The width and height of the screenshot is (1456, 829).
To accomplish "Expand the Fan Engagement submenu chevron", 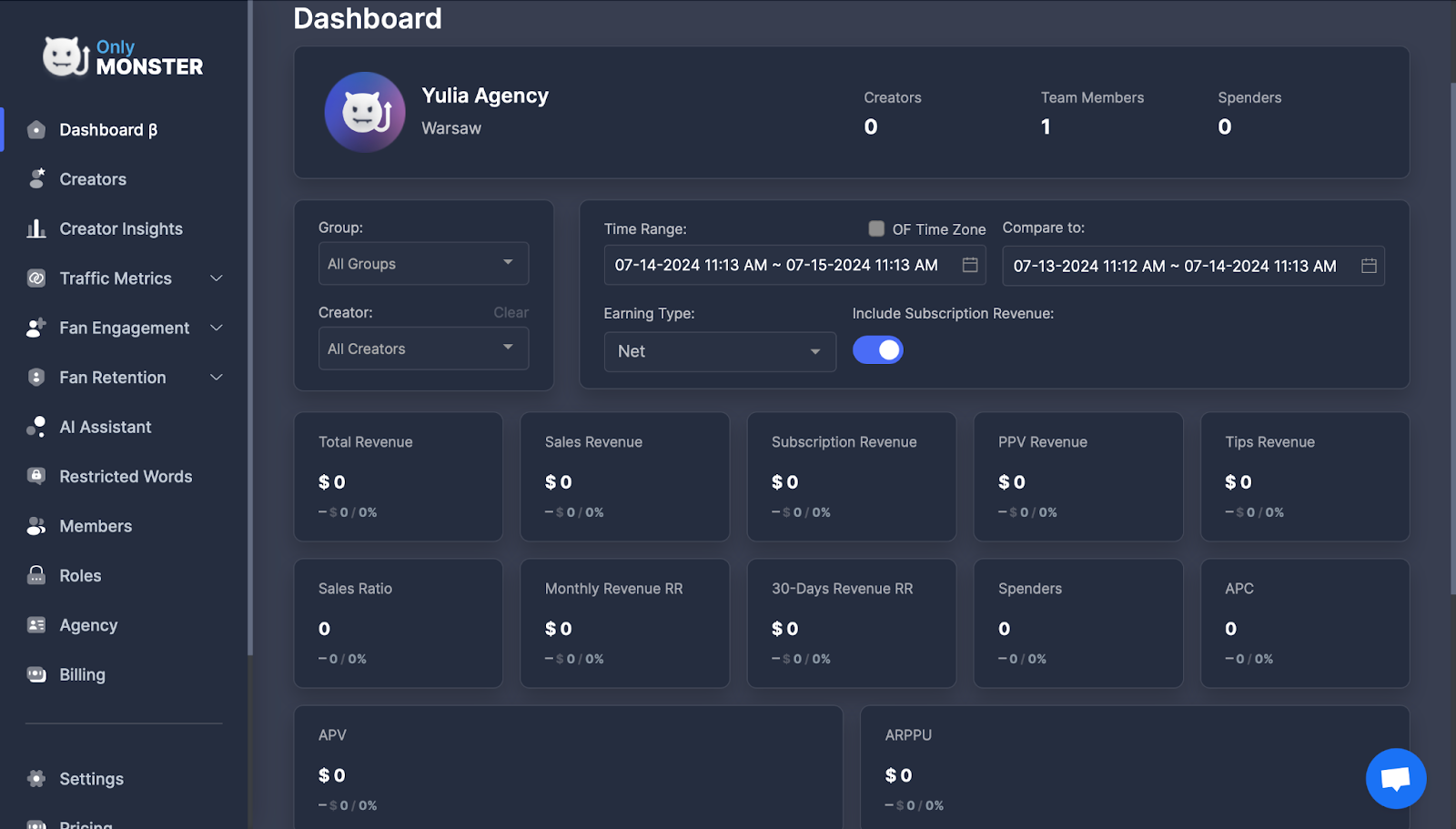I will coord(217,328).
